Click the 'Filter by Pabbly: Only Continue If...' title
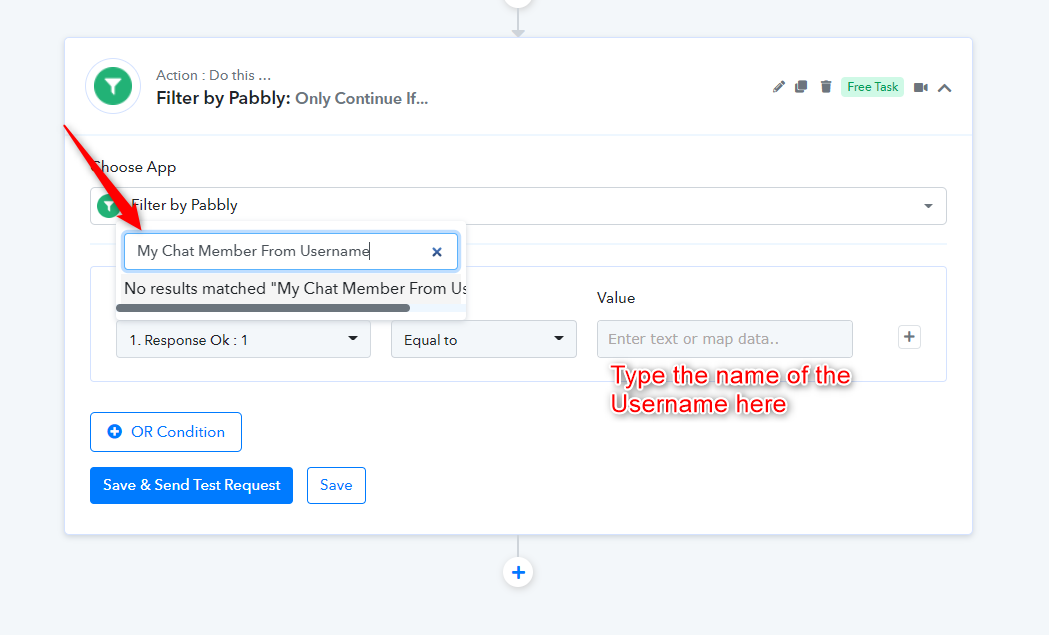1049x635 pixels. (292, 98)
